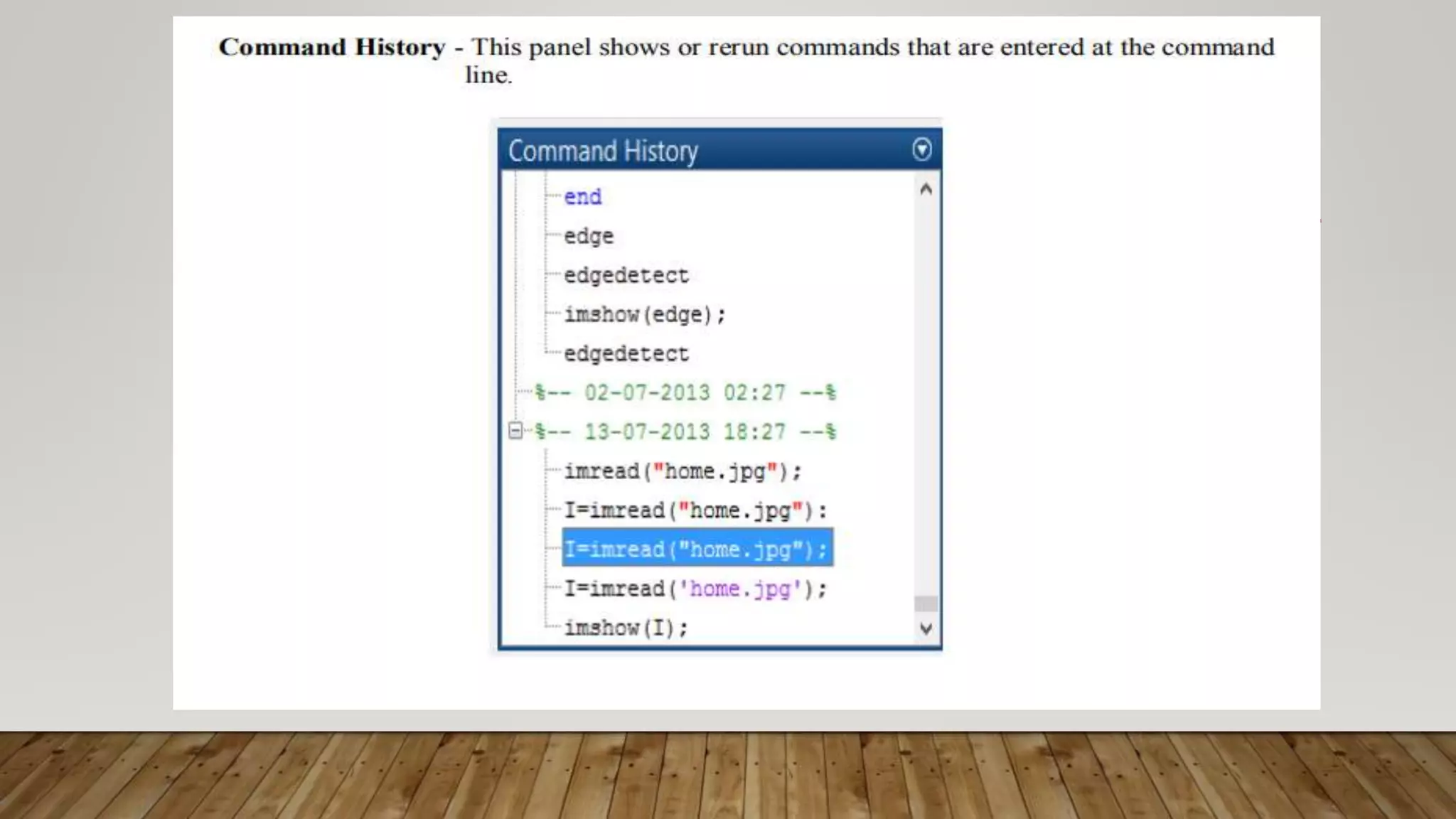The height and width of the screenshot is (819, 1456).
Task: Click the scroll down arrow in history panel
Action: tap(925, 628)
